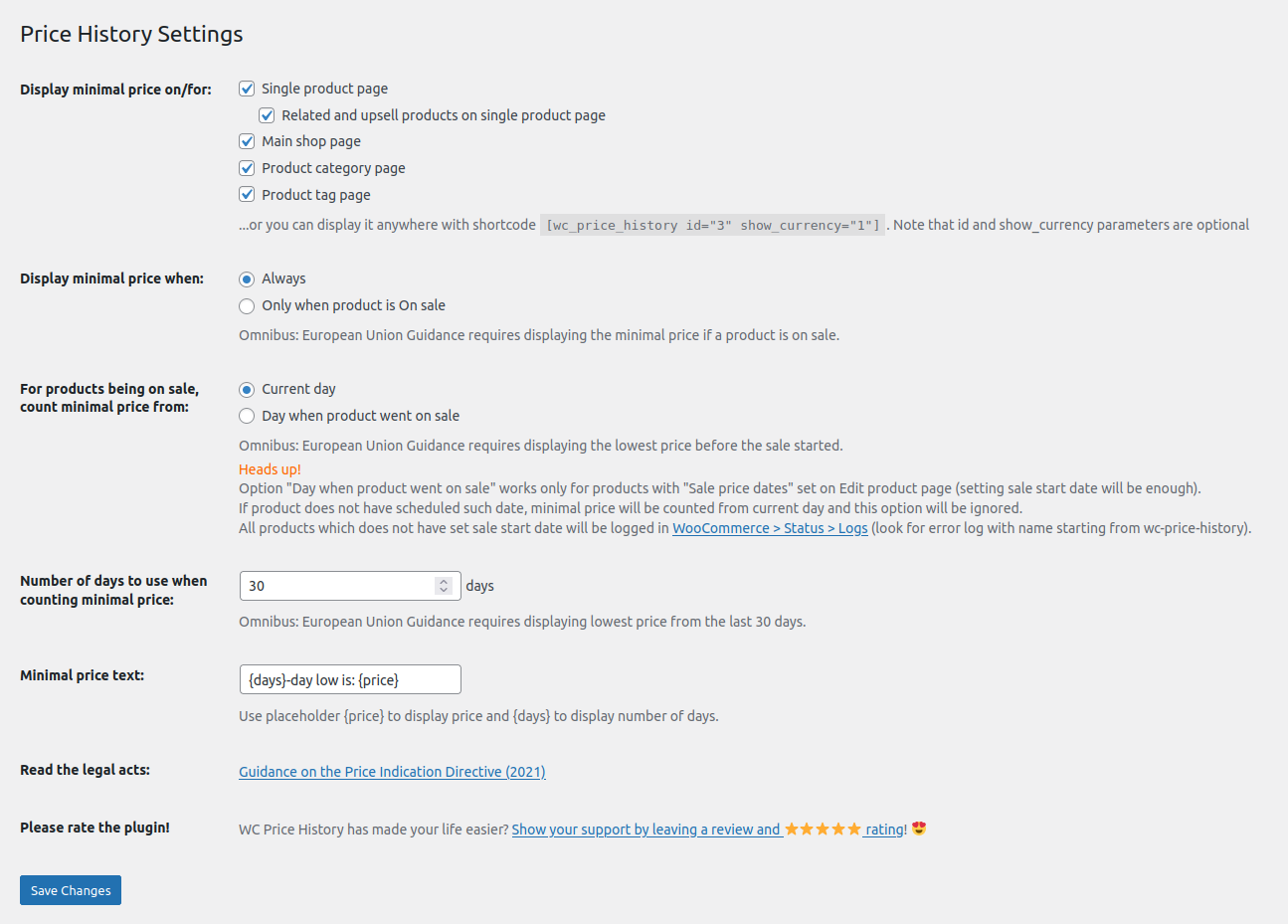
Task: Open the WooCommerce > Status > Logs link
Action: (x=770, y=528)
